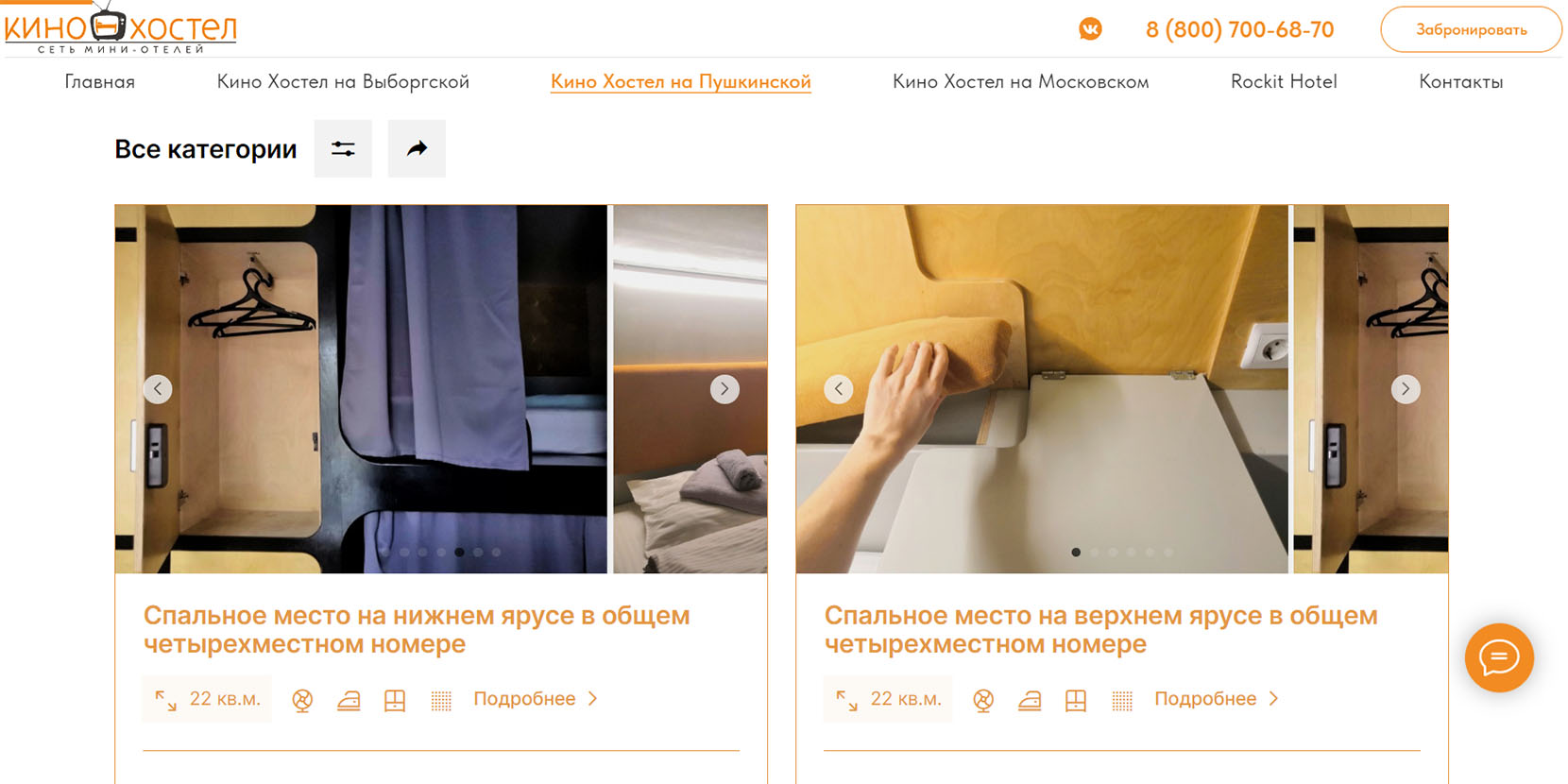Show previous photo in upper bunk gallery

tap(839, 389)
